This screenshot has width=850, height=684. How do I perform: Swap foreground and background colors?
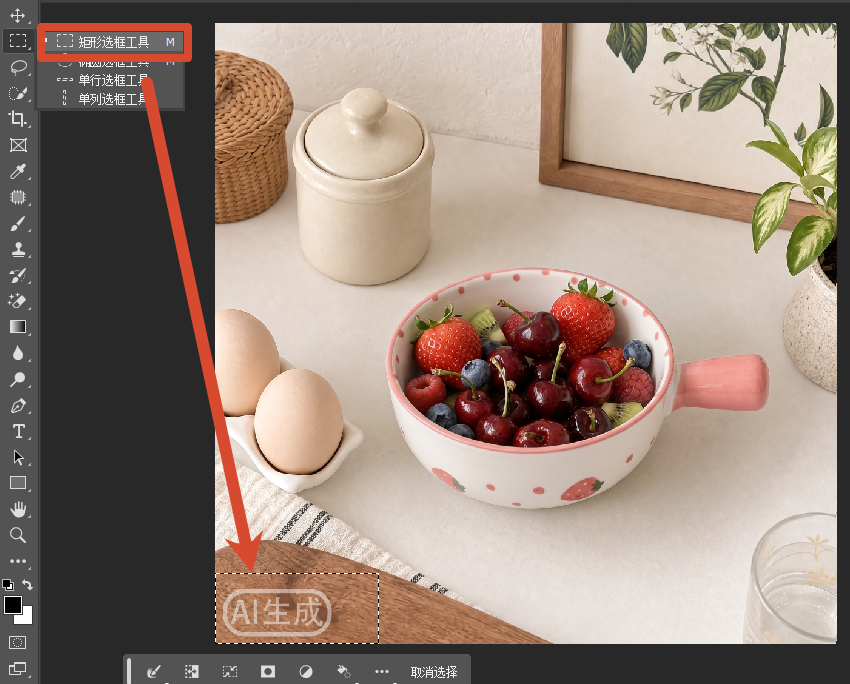click(x=27, y=584)
